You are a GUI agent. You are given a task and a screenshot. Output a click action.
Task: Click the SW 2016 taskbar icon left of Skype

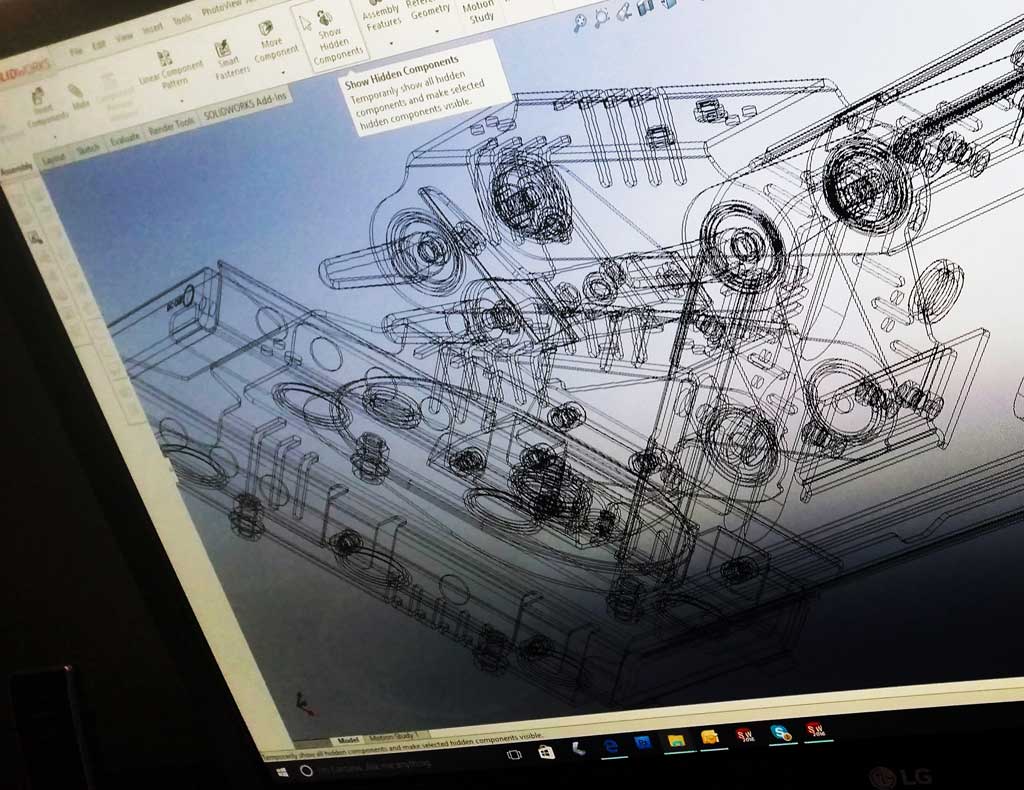click(745, 736)
